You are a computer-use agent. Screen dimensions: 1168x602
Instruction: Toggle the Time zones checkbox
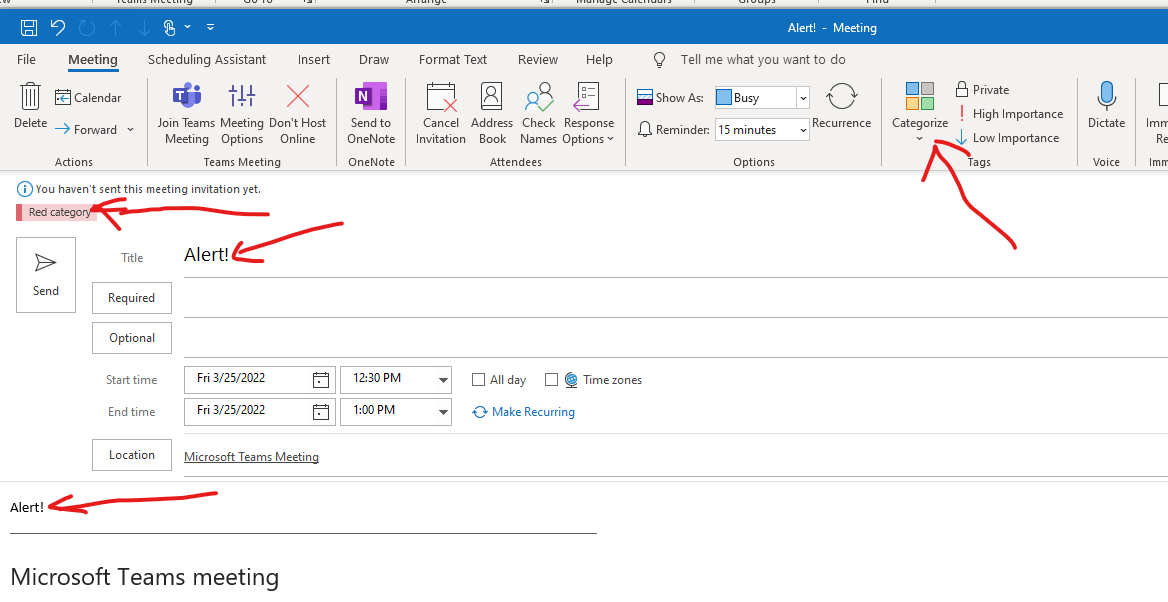coord(551,379)
